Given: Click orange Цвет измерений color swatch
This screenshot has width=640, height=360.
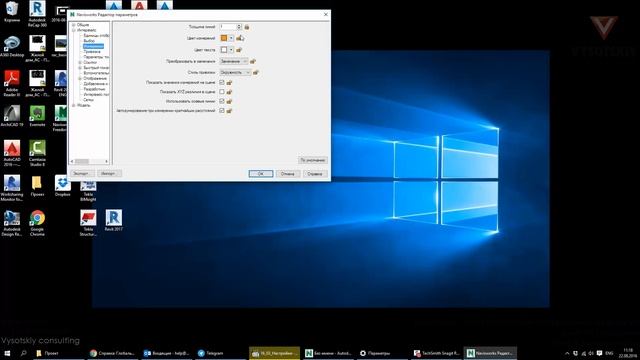Looking at the screenshot, I should point(224,38).
